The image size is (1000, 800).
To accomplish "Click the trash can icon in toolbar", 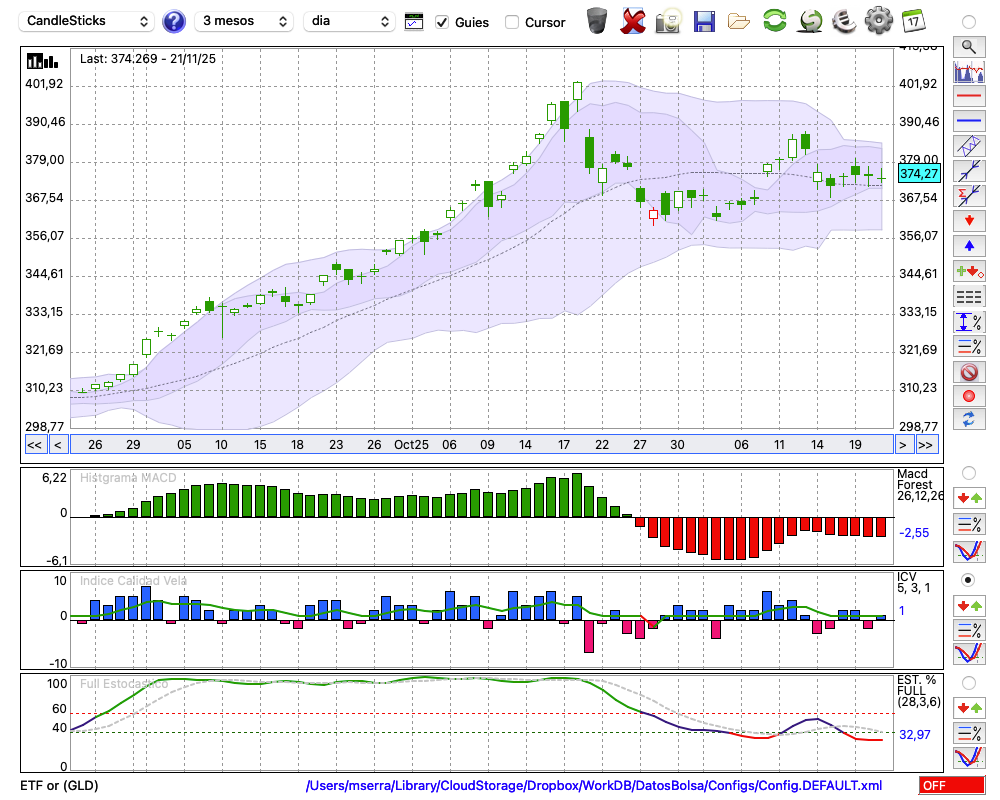I will click(597, 21).
